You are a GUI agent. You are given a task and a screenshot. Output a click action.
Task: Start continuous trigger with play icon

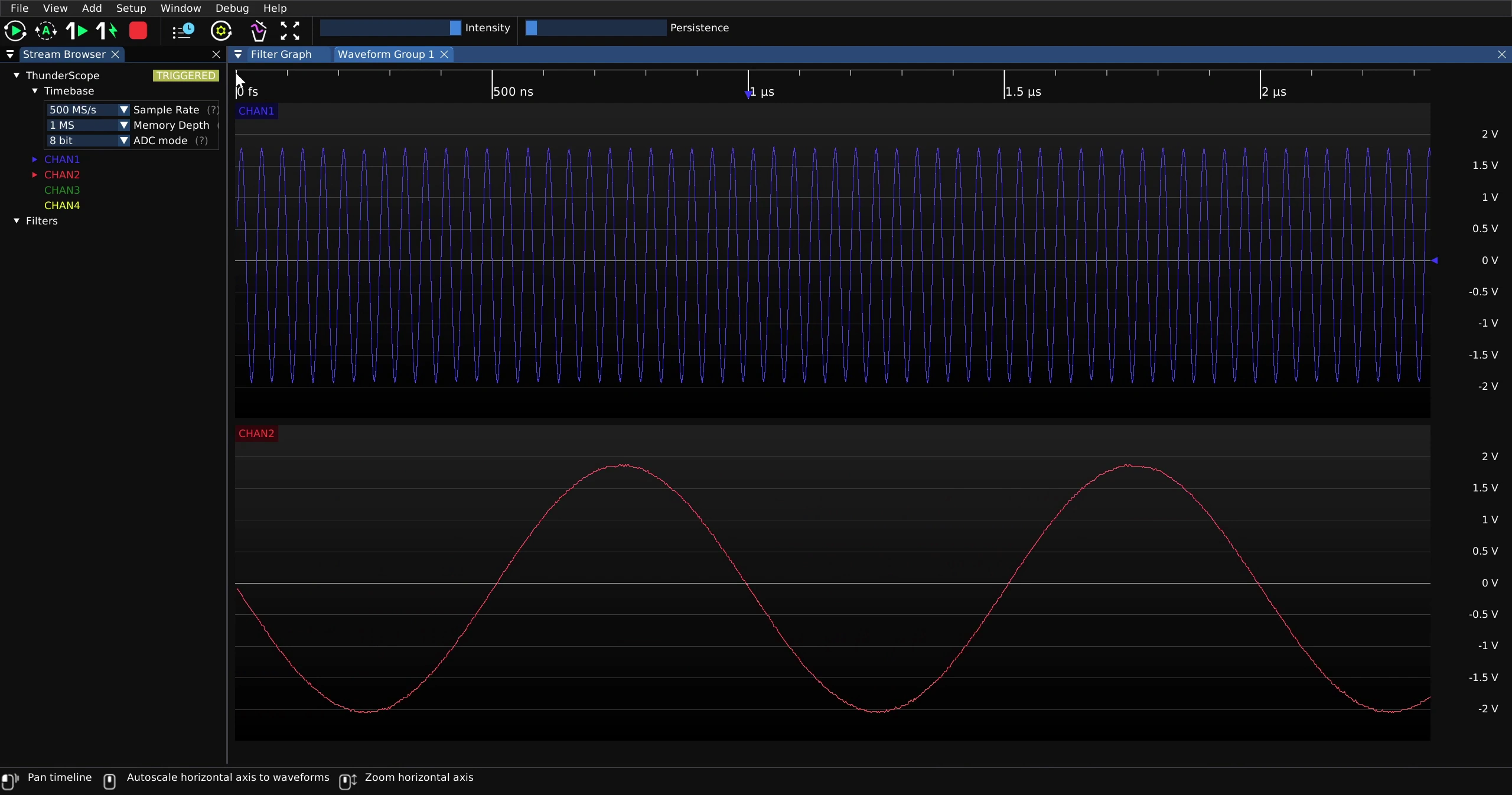pyautogui.click(x=15, y=31)
